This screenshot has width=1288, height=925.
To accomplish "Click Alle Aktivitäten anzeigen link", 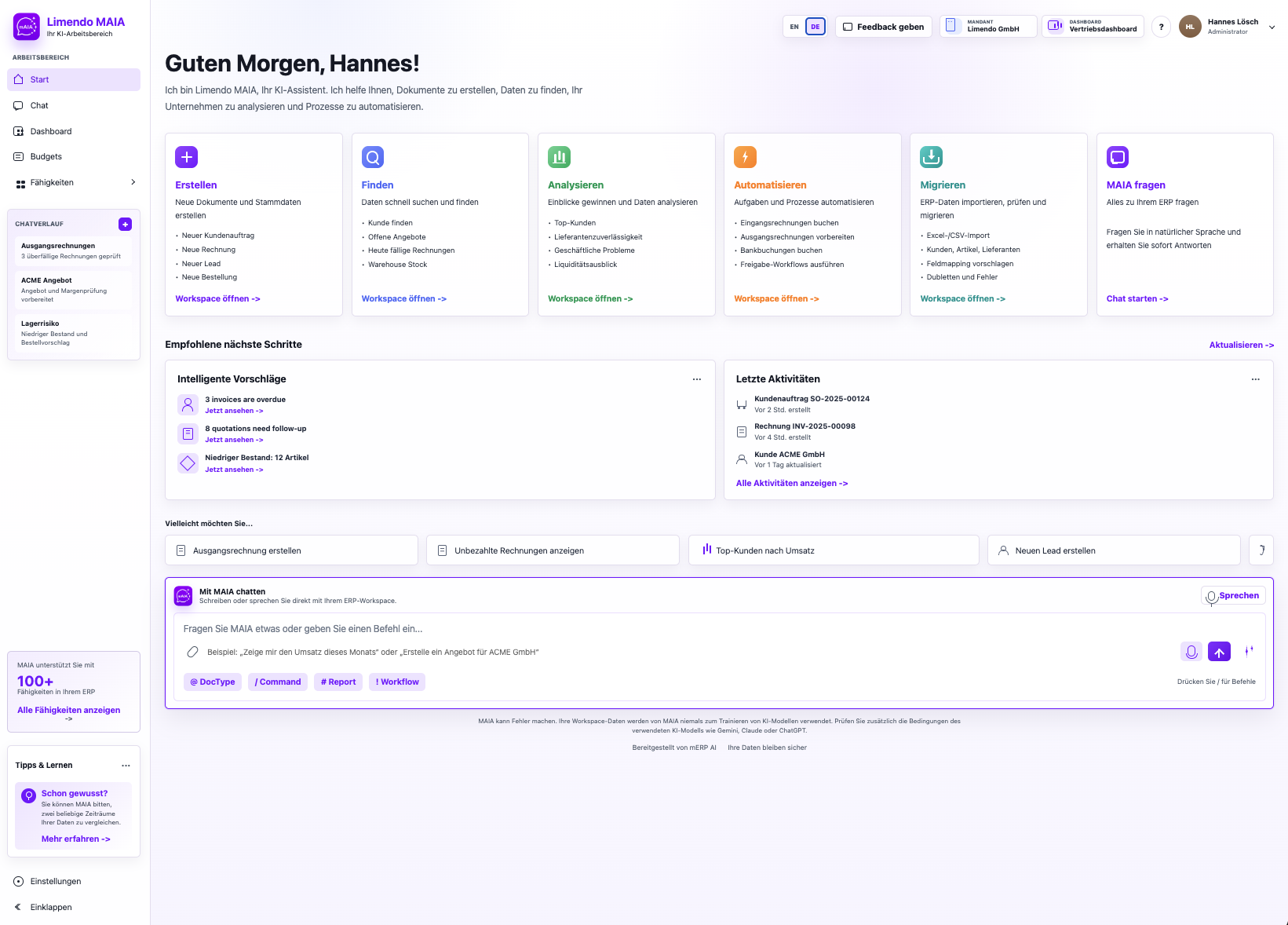I will click(792, 484).
